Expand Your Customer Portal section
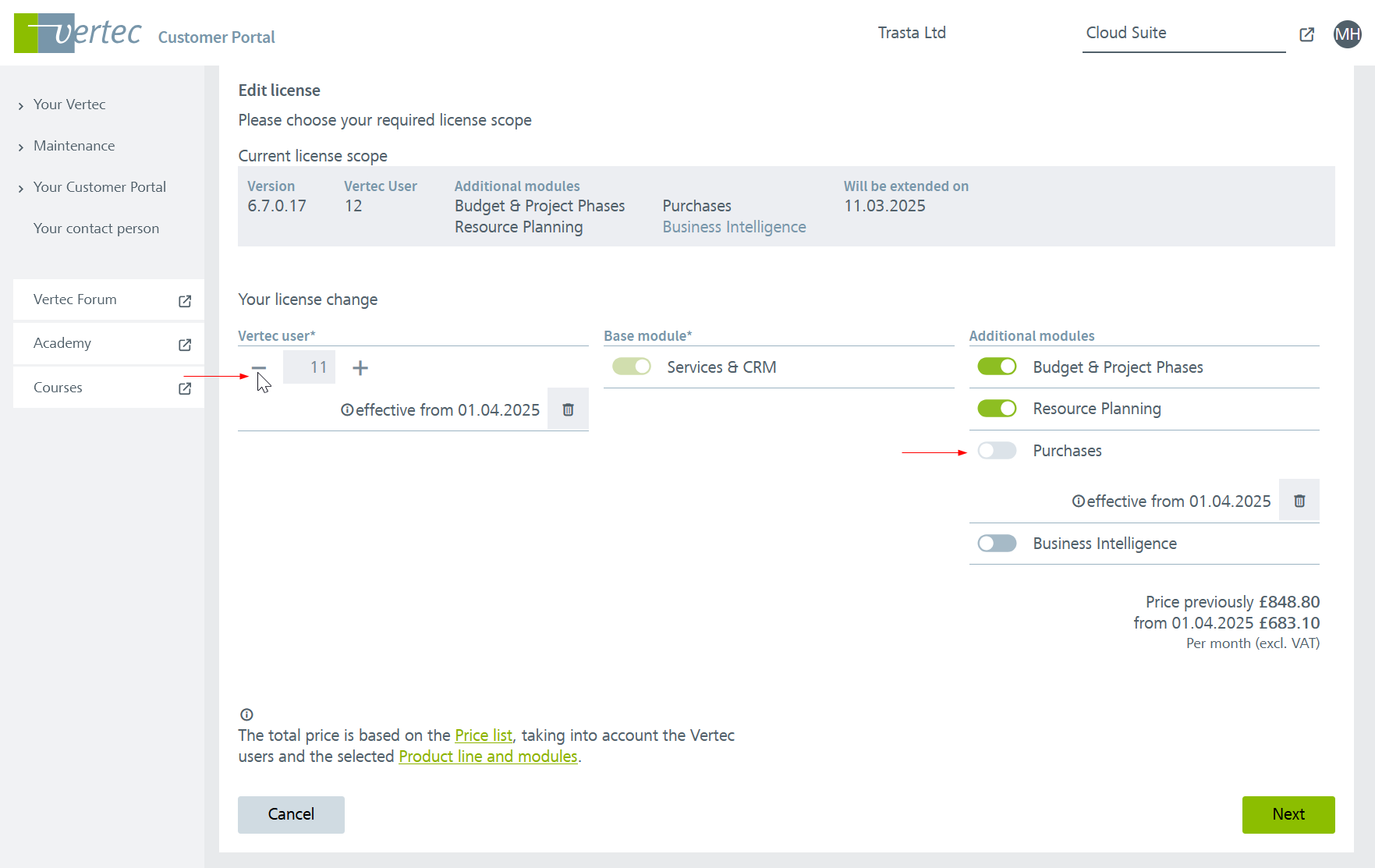This screenshot has width=1375, height=868. point(99,187)
